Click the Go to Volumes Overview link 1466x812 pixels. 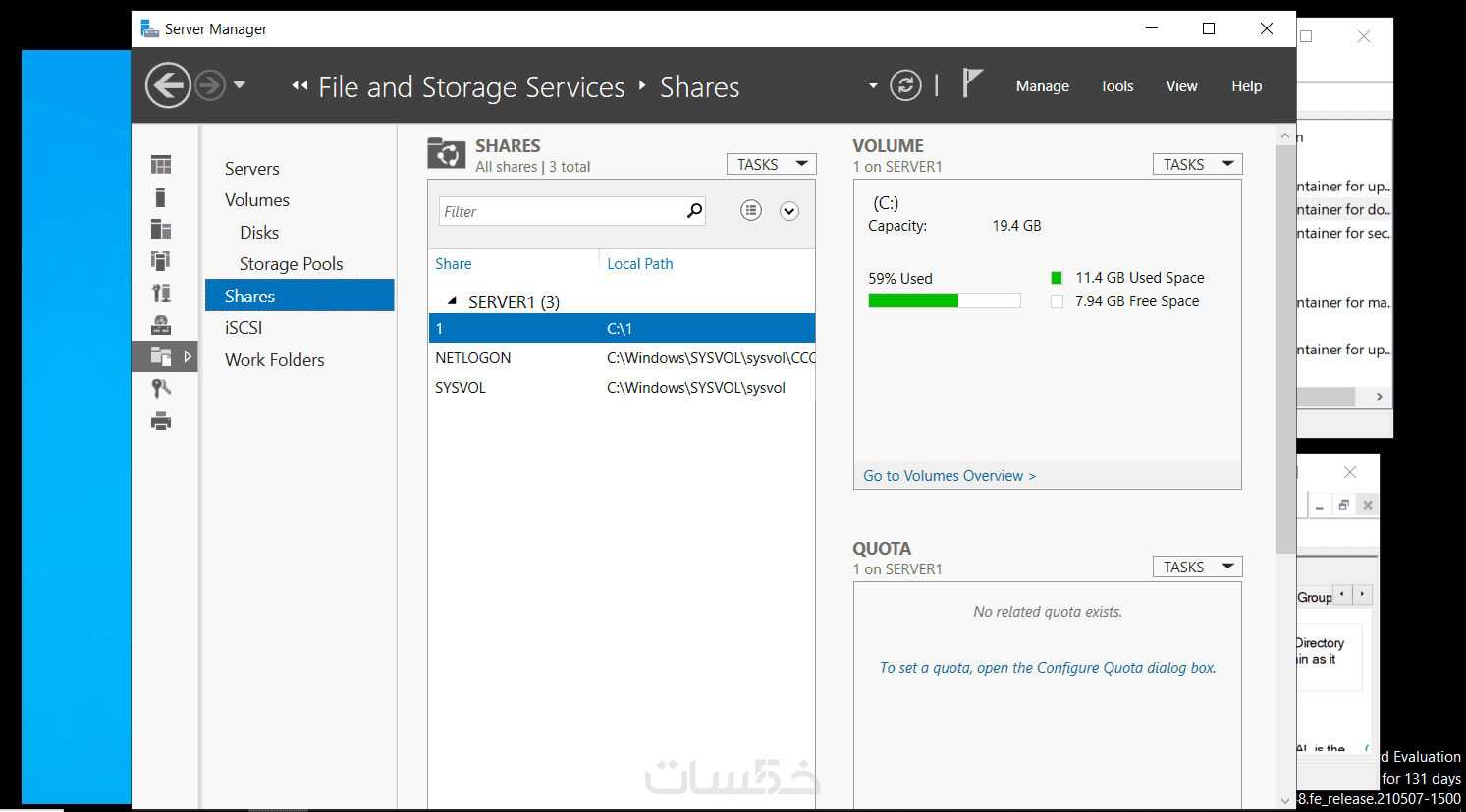click(949, 476)
